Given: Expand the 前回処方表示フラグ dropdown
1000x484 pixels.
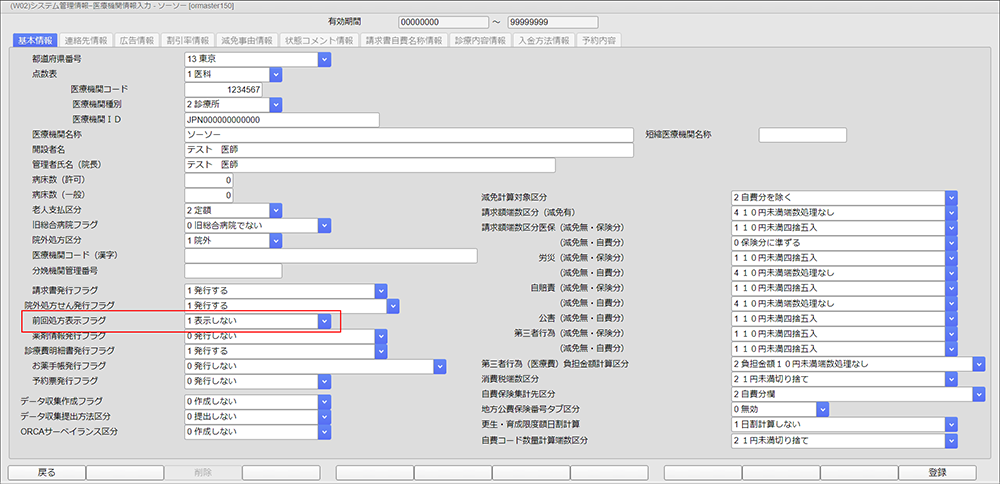Looking at the screenshot, I should tap(324, 321).
